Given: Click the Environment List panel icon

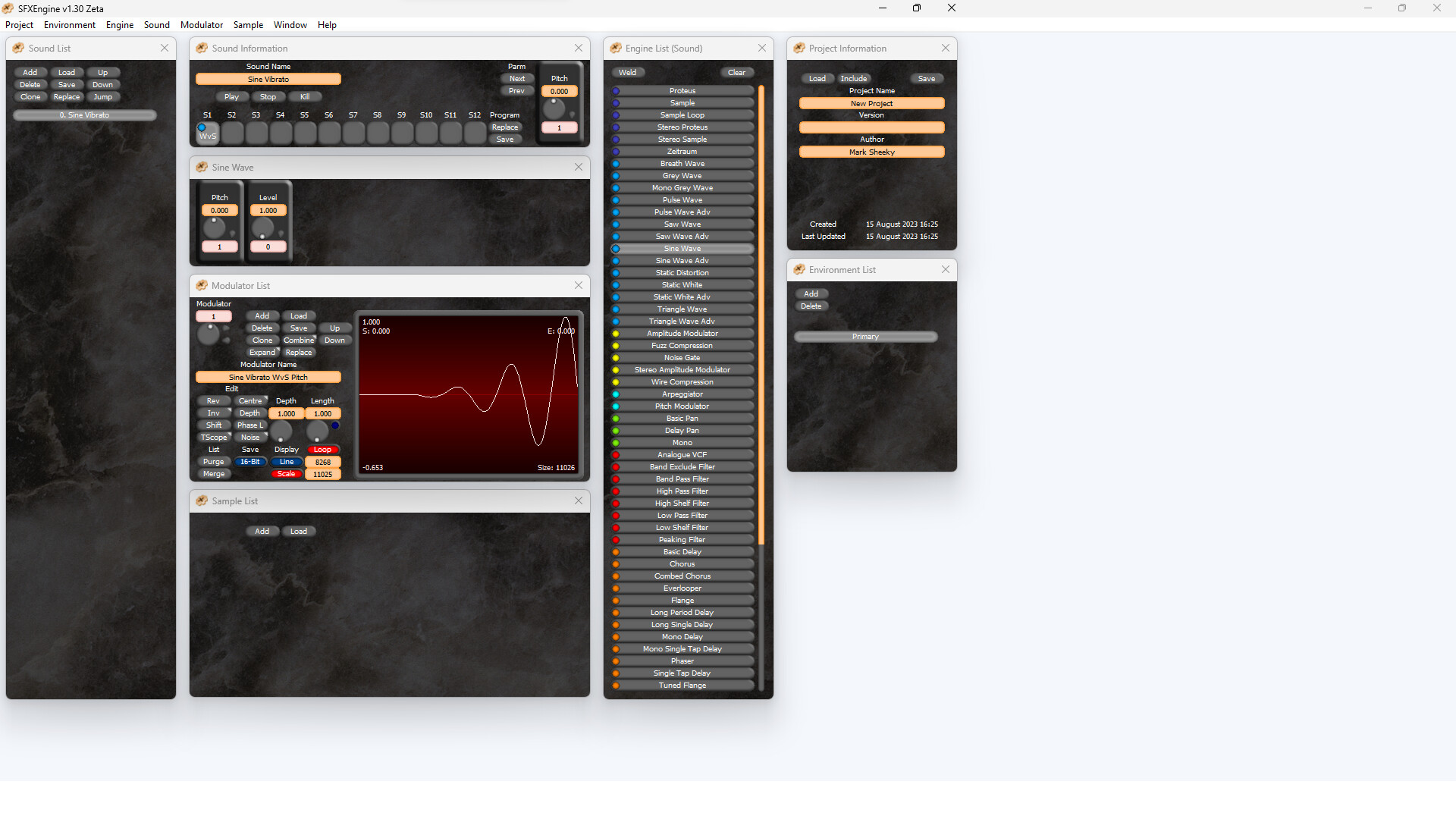Looking at the screenshot, I should pos(799,269).
